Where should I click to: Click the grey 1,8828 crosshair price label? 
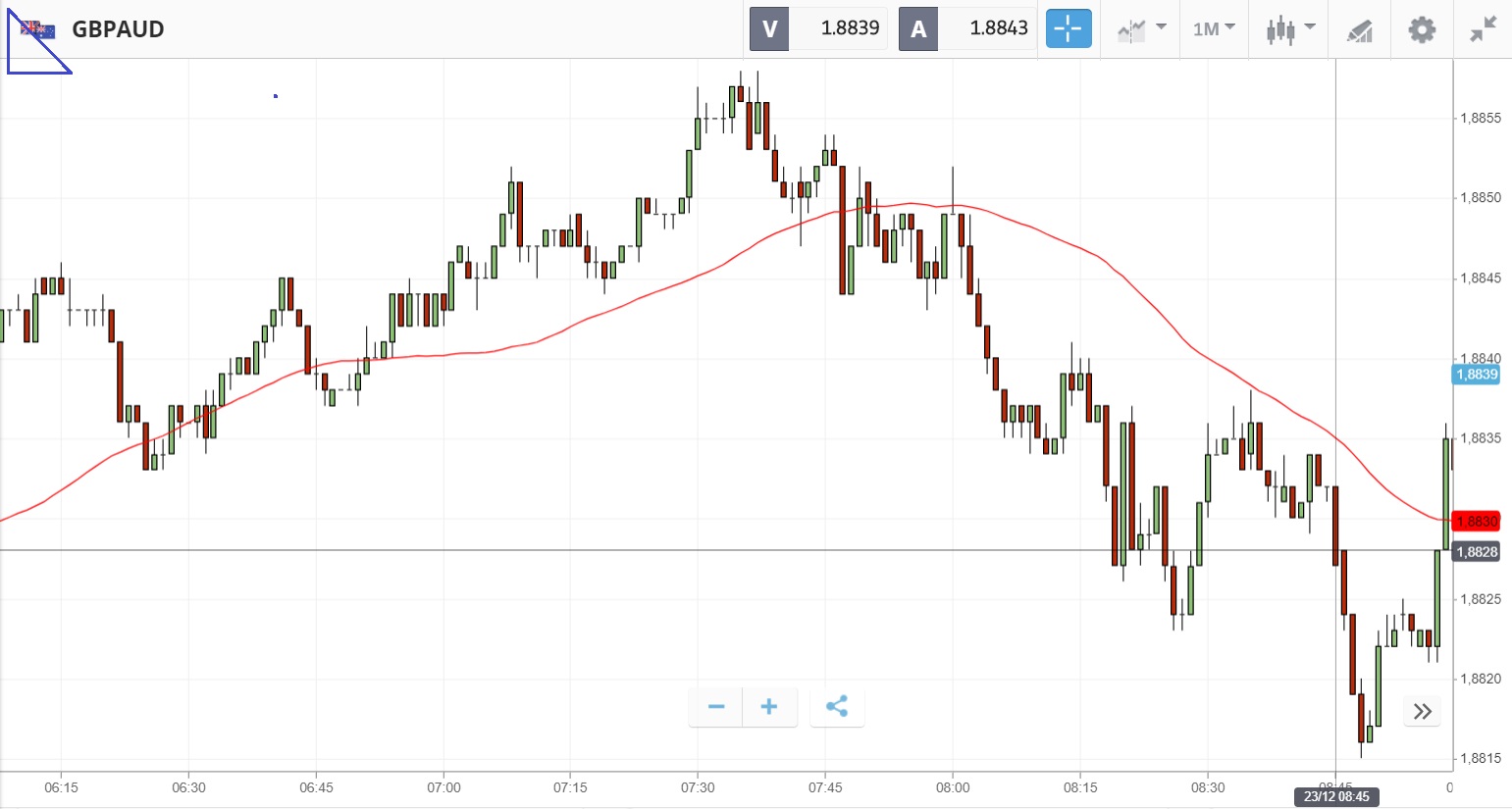click(x=1476, y=552)
